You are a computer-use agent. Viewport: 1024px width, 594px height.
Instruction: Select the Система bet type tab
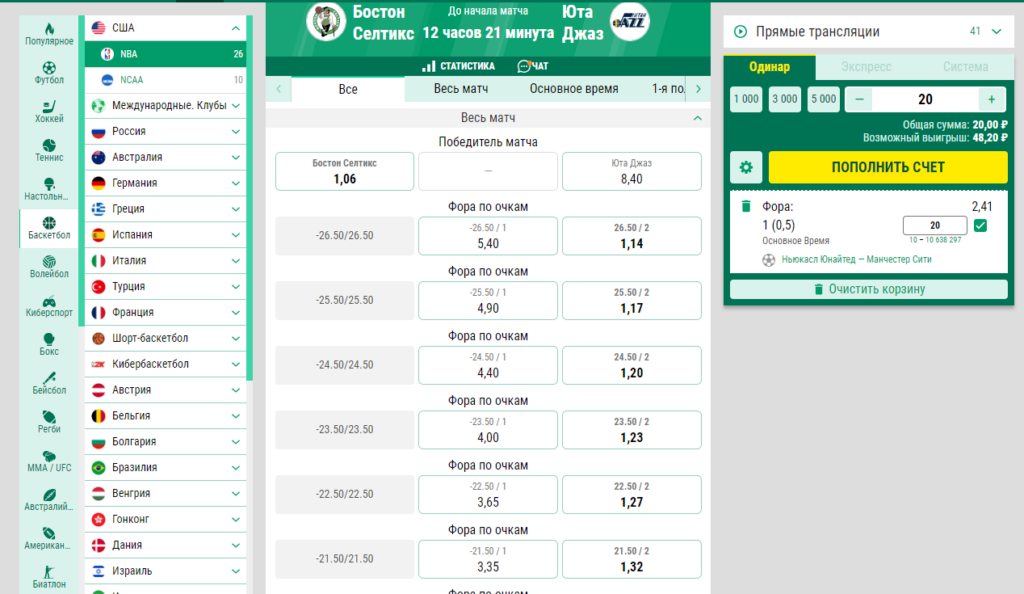tap(965, 67)
